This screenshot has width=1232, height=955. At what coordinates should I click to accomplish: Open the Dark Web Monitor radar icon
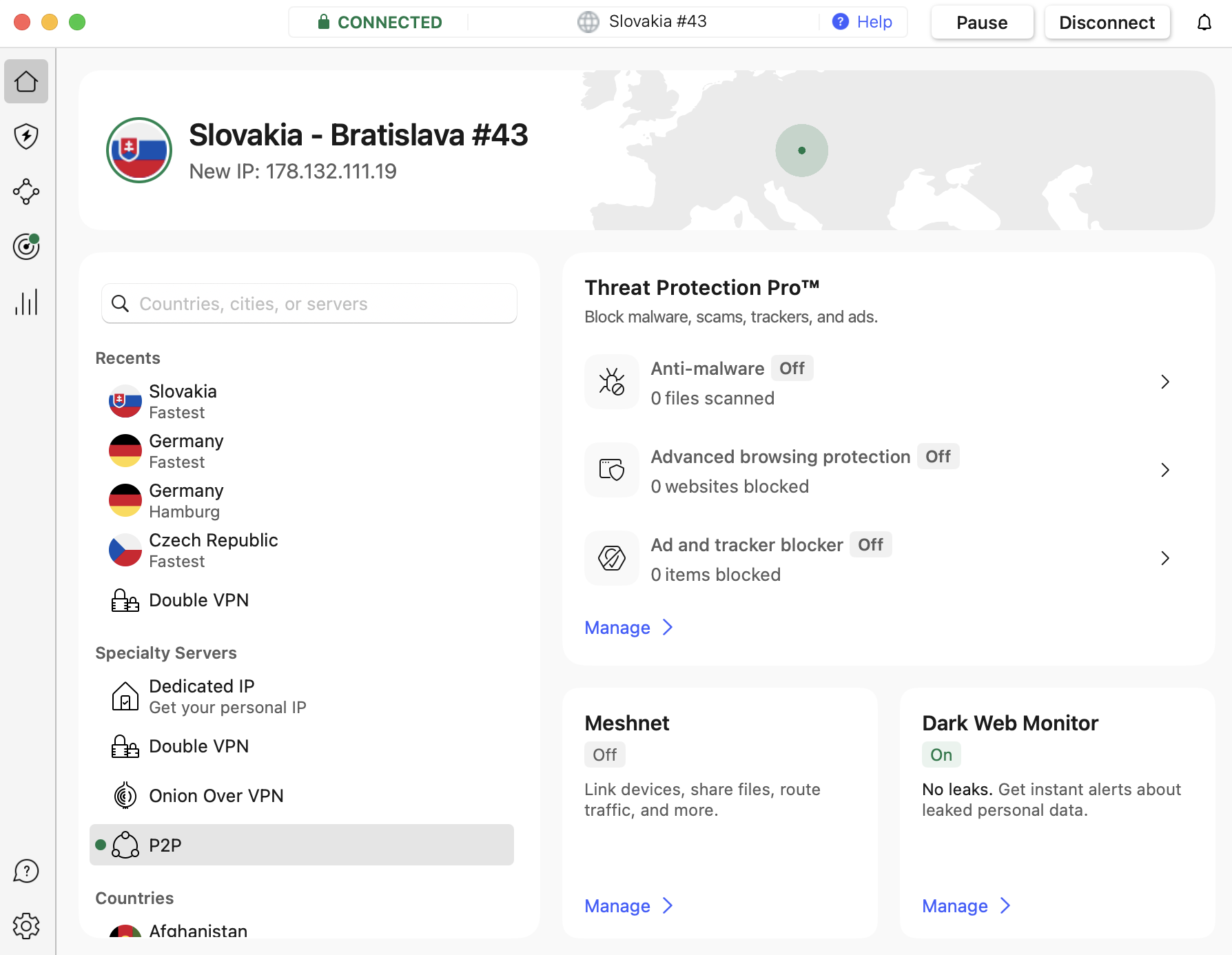point(26,247)
